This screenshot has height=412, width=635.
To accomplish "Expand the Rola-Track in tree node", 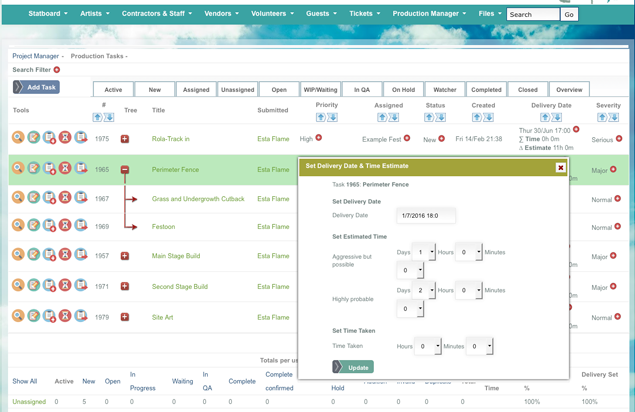I will coord(125,139).
